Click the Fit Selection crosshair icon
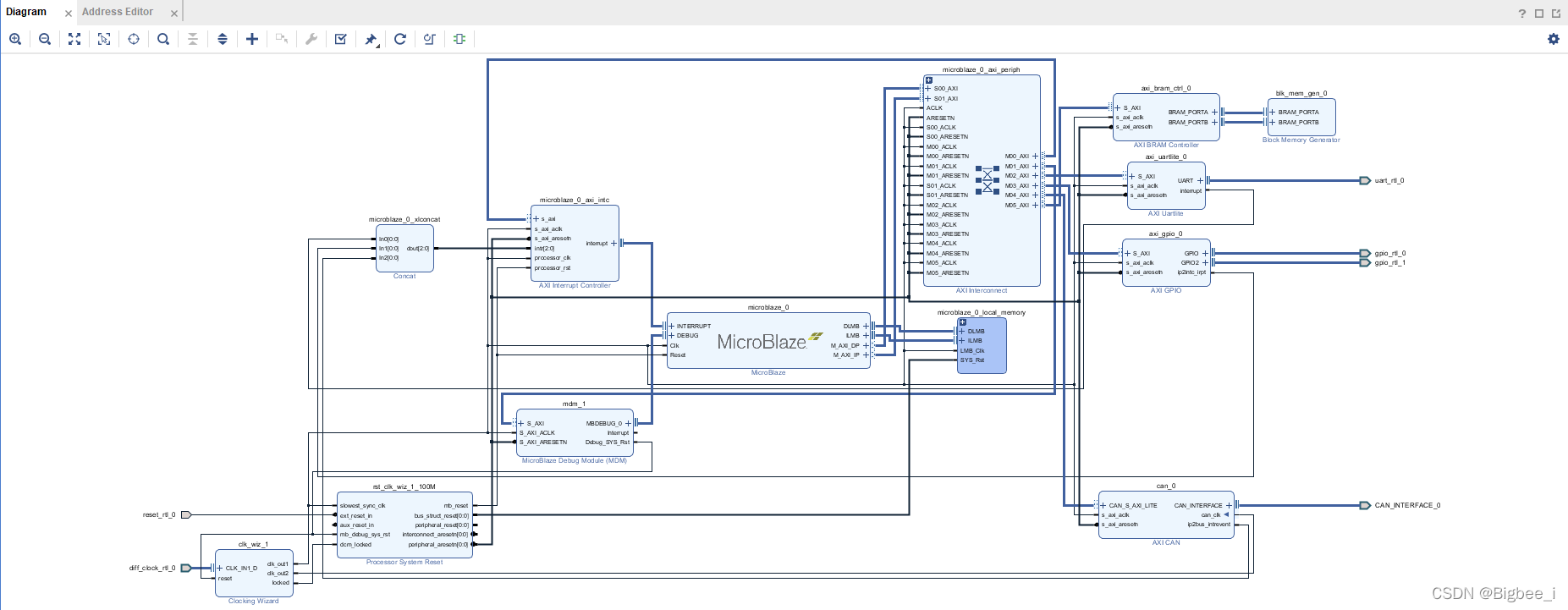The image size is (1568, 610). (134, 39)
